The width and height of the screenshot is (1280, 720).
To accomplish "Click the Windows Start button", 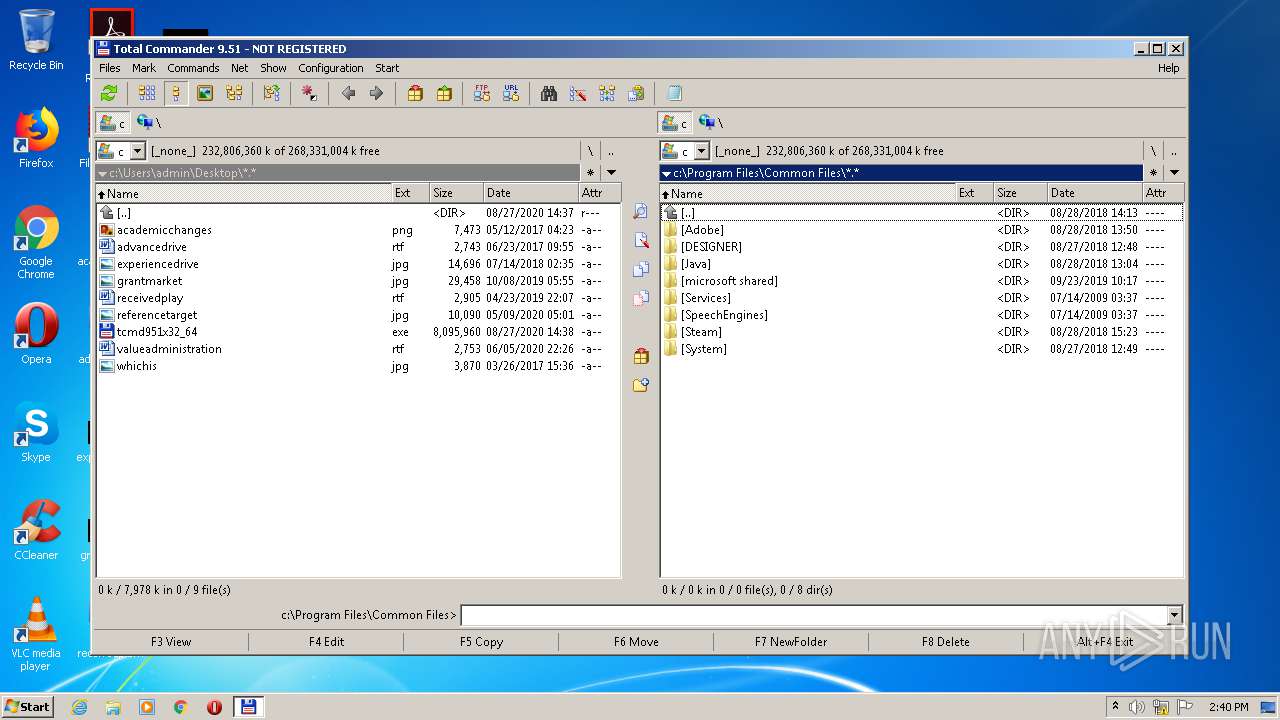I will (28, 706).
